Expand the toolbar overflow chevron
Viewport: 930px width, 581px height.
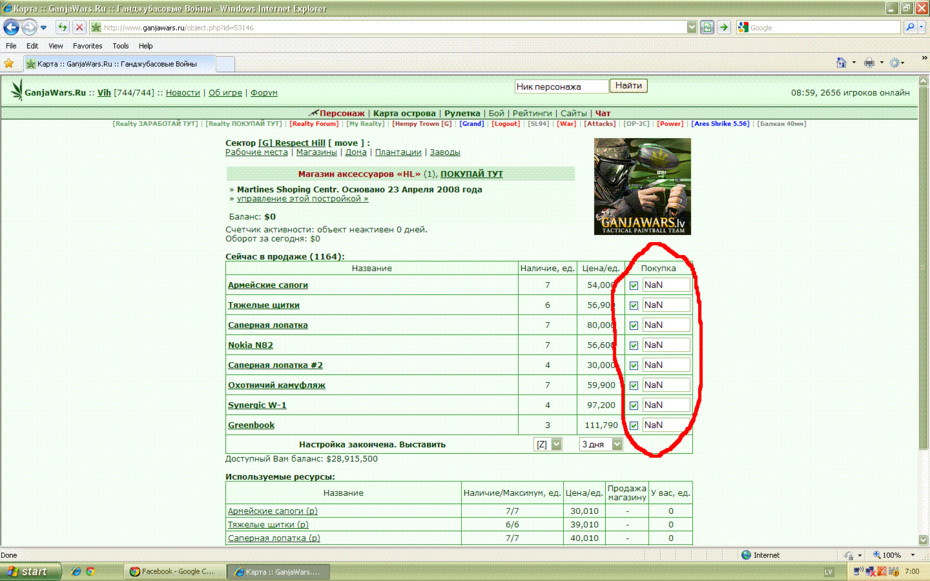pos(924,58)
